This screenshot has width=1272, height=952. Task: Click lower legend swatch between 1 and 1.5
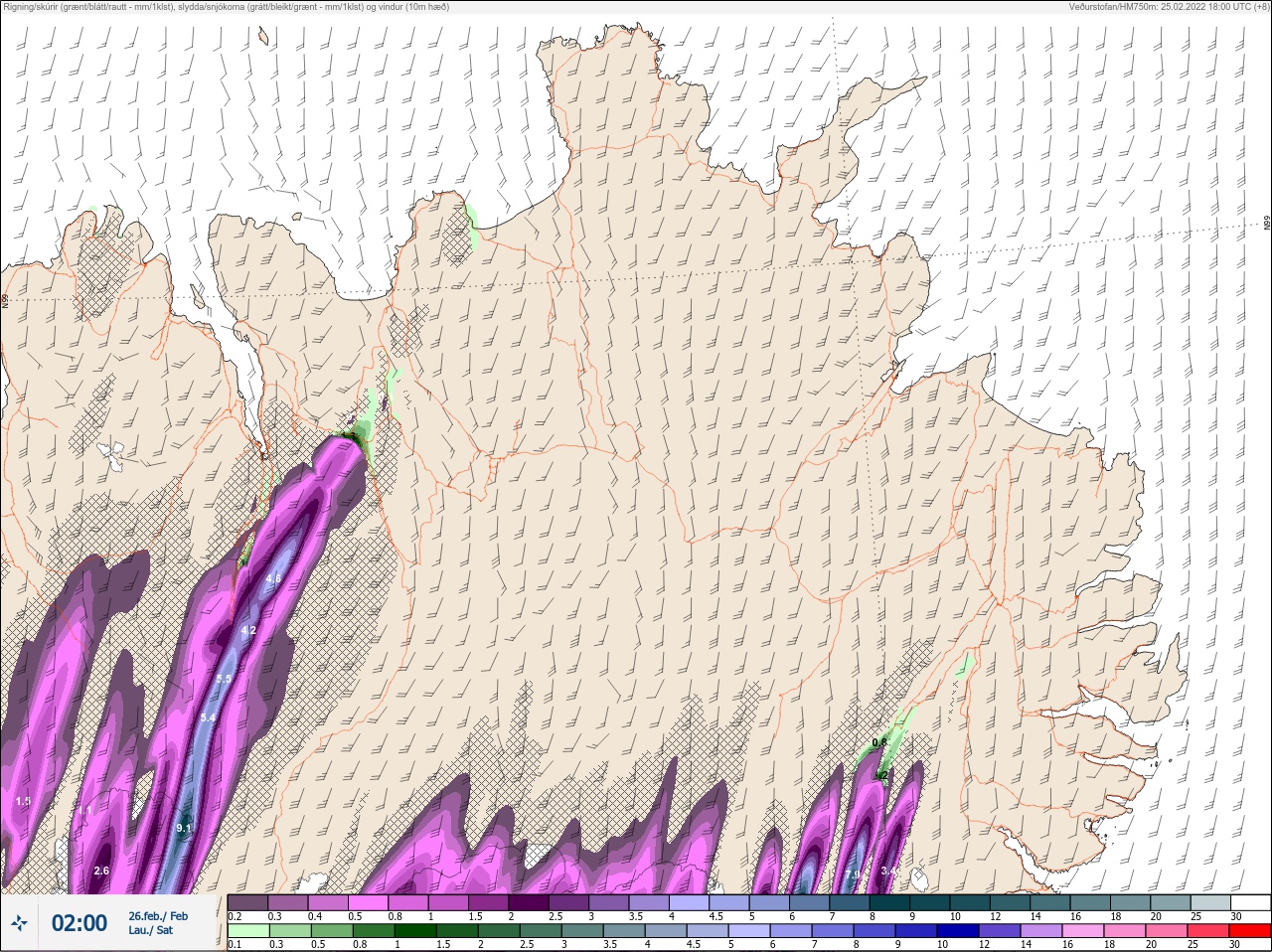point(413,931)
